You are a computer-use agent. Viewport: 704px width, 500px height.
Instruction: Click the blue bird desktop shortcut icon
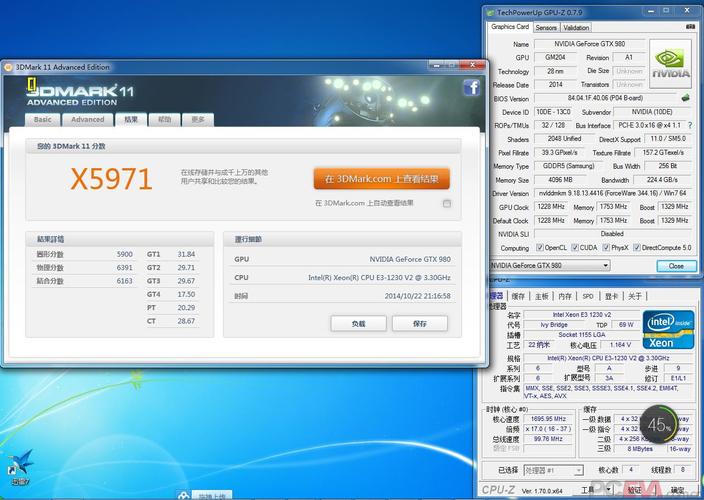click(x=20, y=462)
